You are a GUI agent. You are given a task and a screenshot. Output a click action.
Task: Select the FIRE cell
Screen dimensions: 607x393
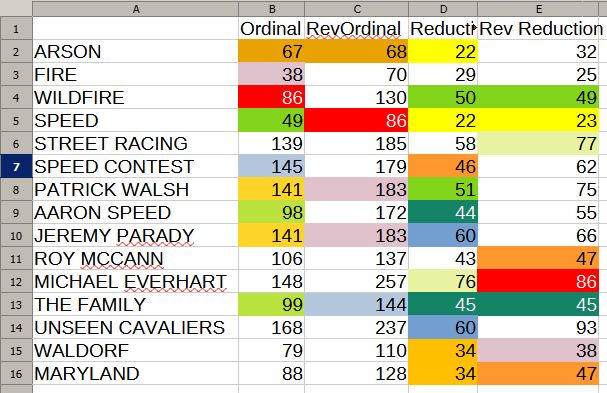tap(135, 74)
